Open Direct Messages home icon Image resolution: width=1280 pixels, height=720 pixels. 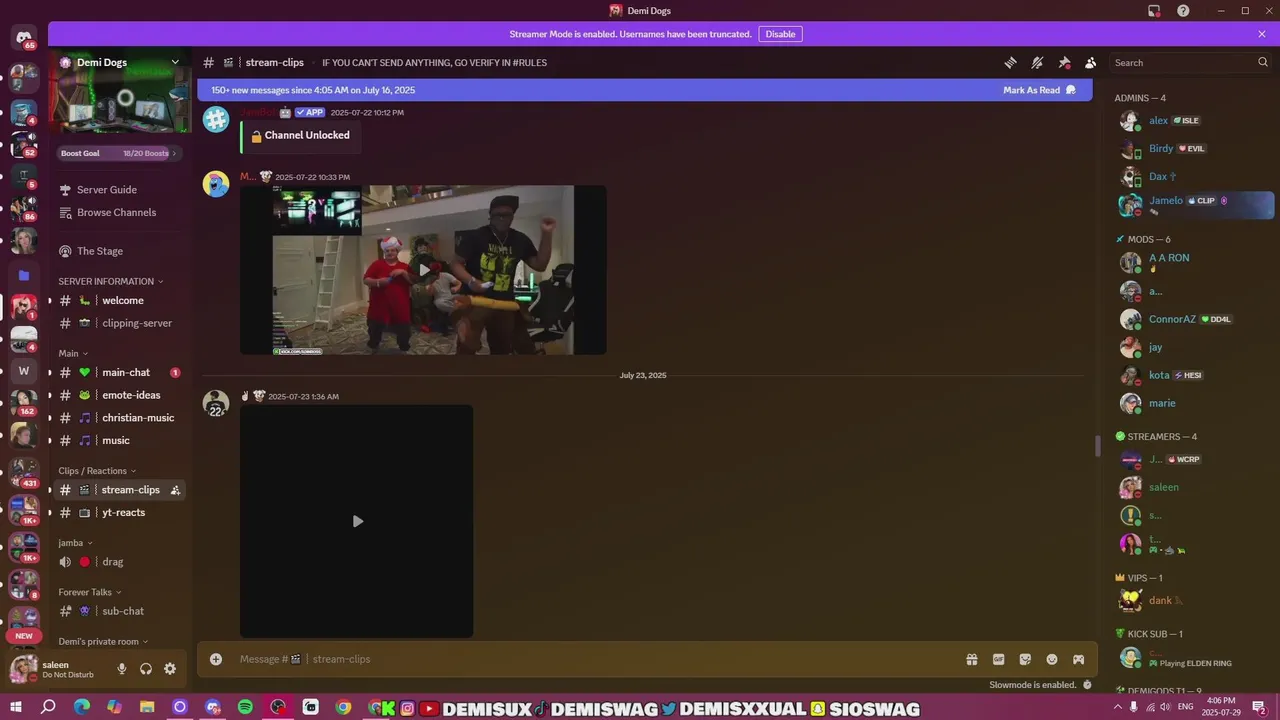pyautogui.click(x=24, y=39)
